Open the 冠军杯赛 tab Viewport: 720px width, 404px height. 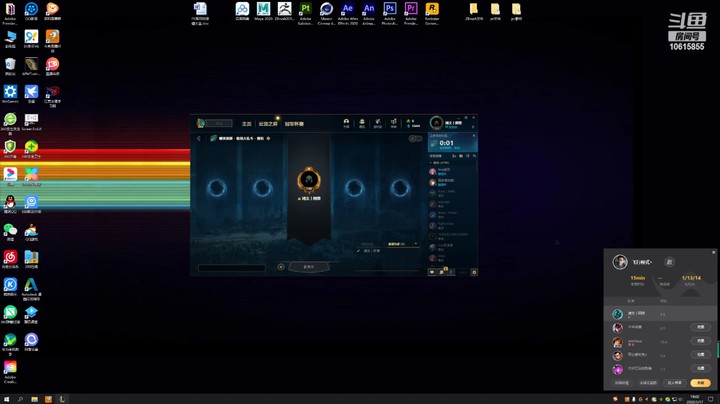(294, 124)
